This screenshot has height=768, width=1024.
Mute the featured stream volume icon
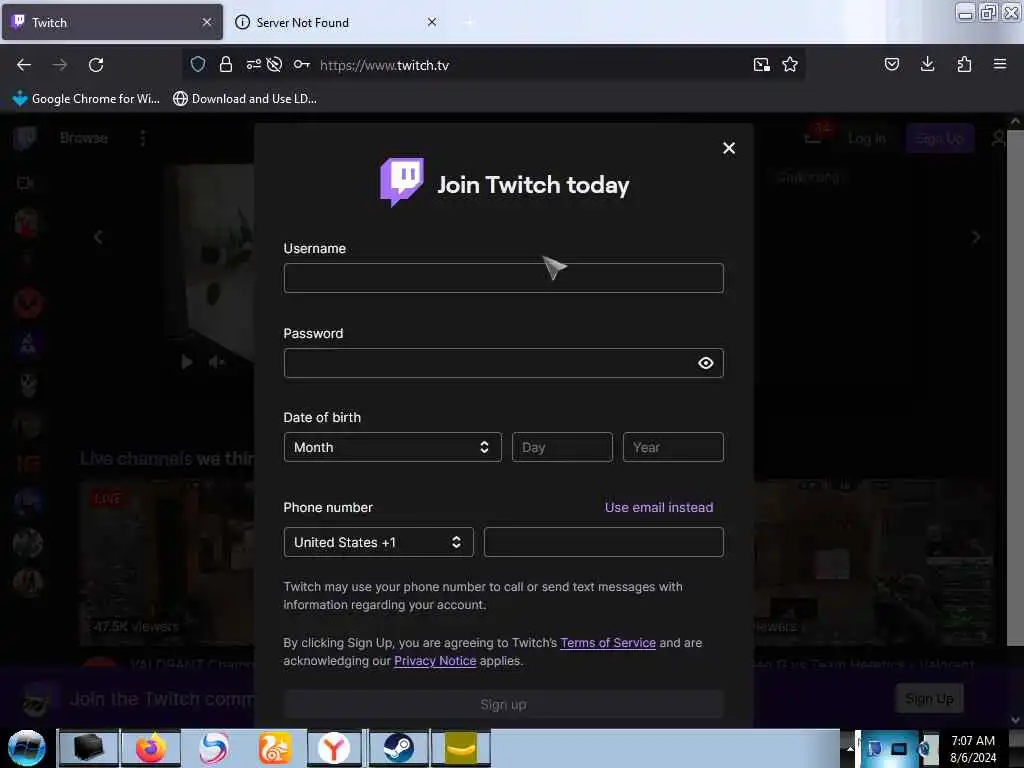(217, 362)
